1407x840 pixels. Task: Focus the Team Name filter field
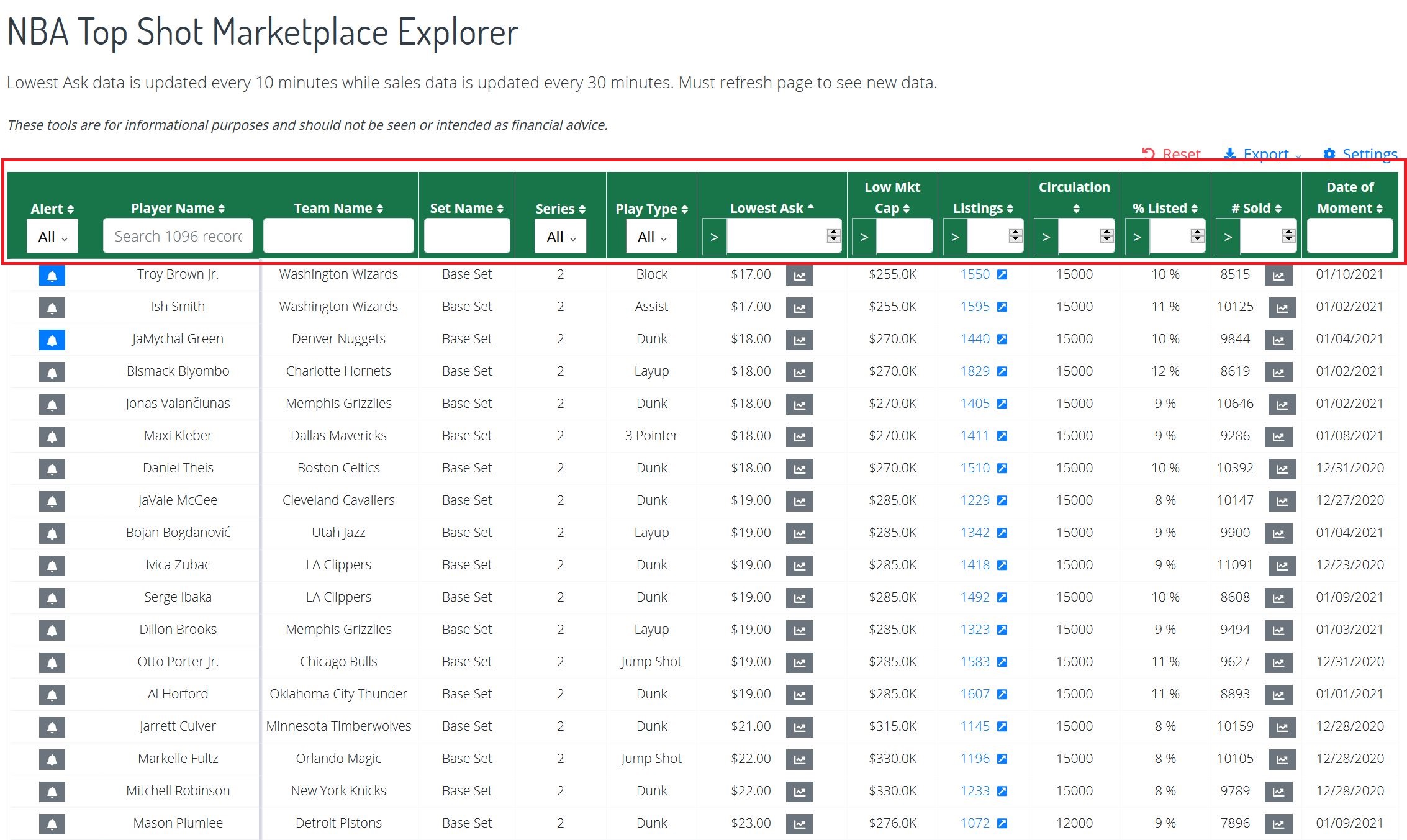click(x=338, y=236)
